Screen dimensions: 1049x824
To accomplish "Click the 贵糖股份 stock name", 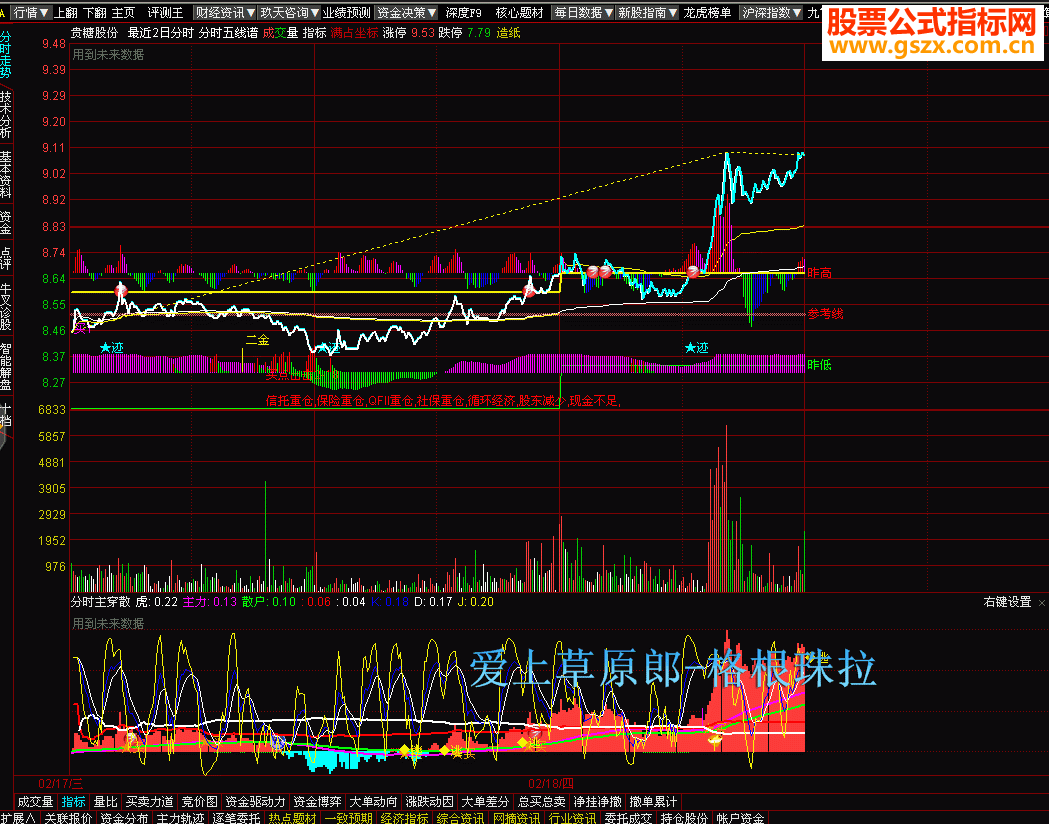I will coord(94,33).
